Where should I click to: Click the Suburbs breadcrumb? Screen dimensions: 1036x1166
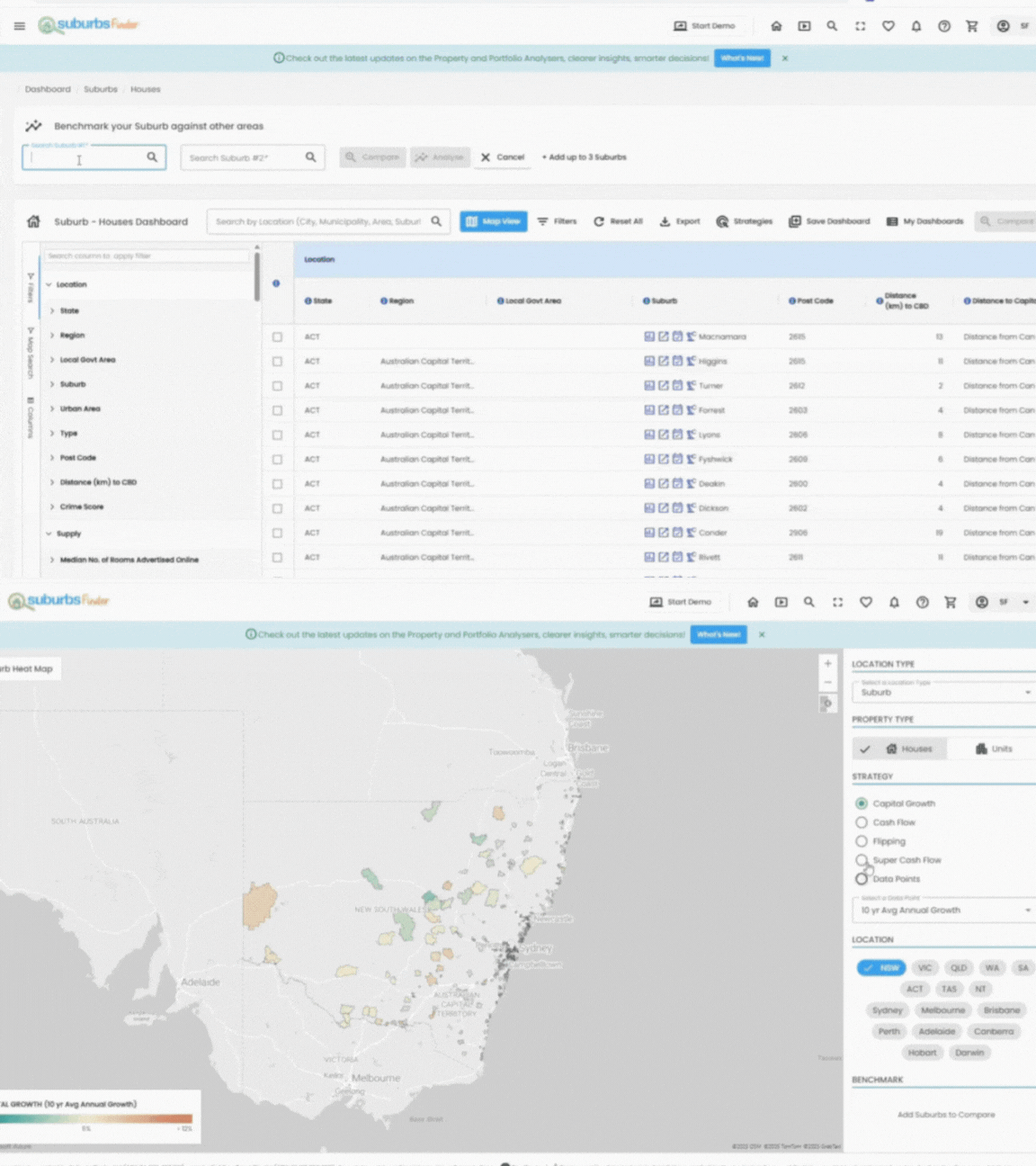pos(101,89)
